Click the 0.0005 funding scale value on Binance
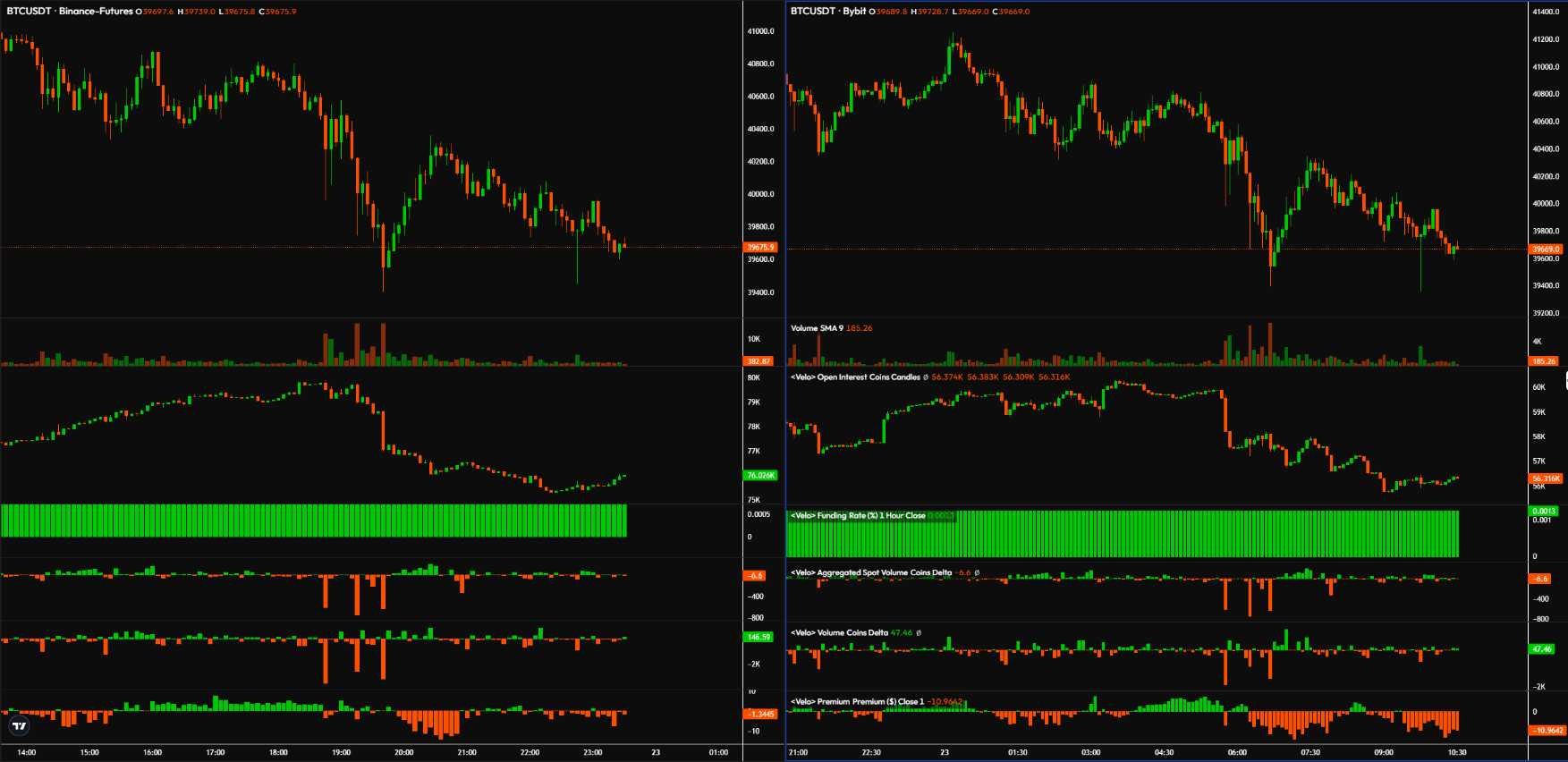This screenshot has width=1568, height=762. pos(759,514)
